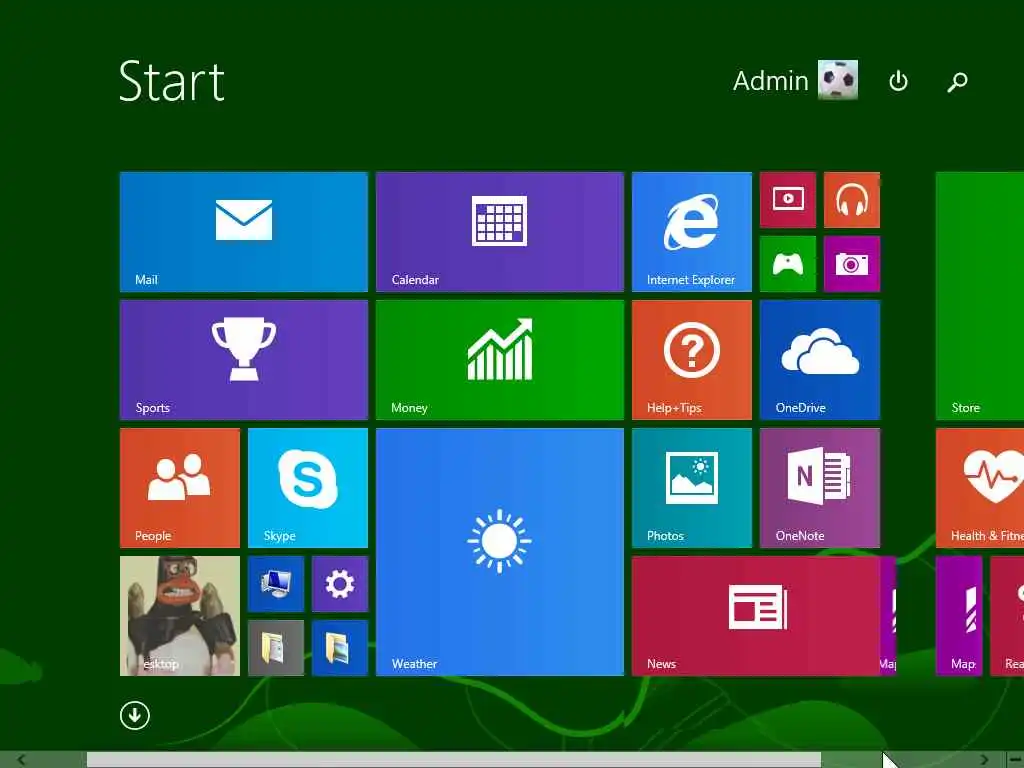The width and height of the screenshot is (1024, 768).
Task: Launch the Skype tile
Action: click(308, 488)
